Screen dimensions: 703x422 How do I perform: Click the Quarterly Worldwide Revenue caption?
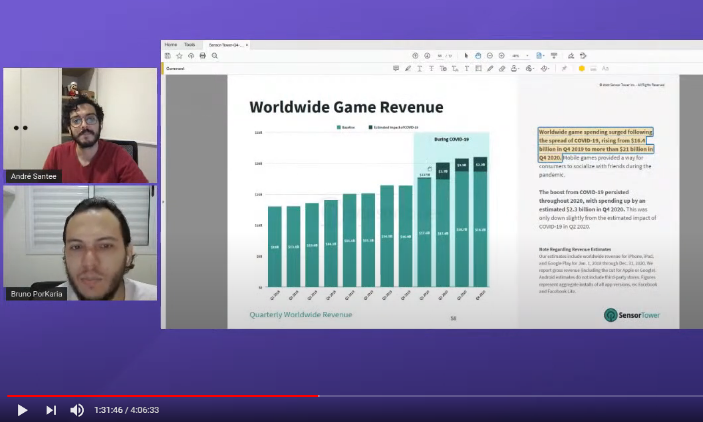coord(301,314)
